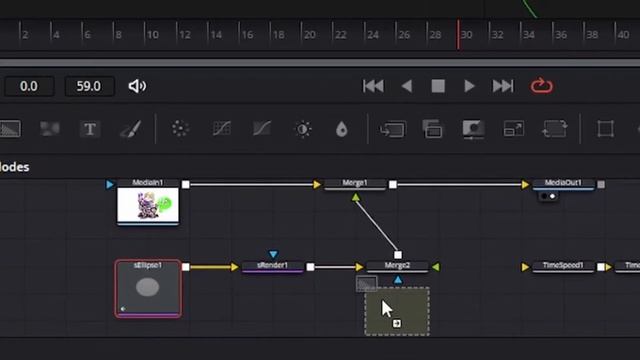Jump to last frame
Viewport: 640px width, 360px height.
(503, 86)
